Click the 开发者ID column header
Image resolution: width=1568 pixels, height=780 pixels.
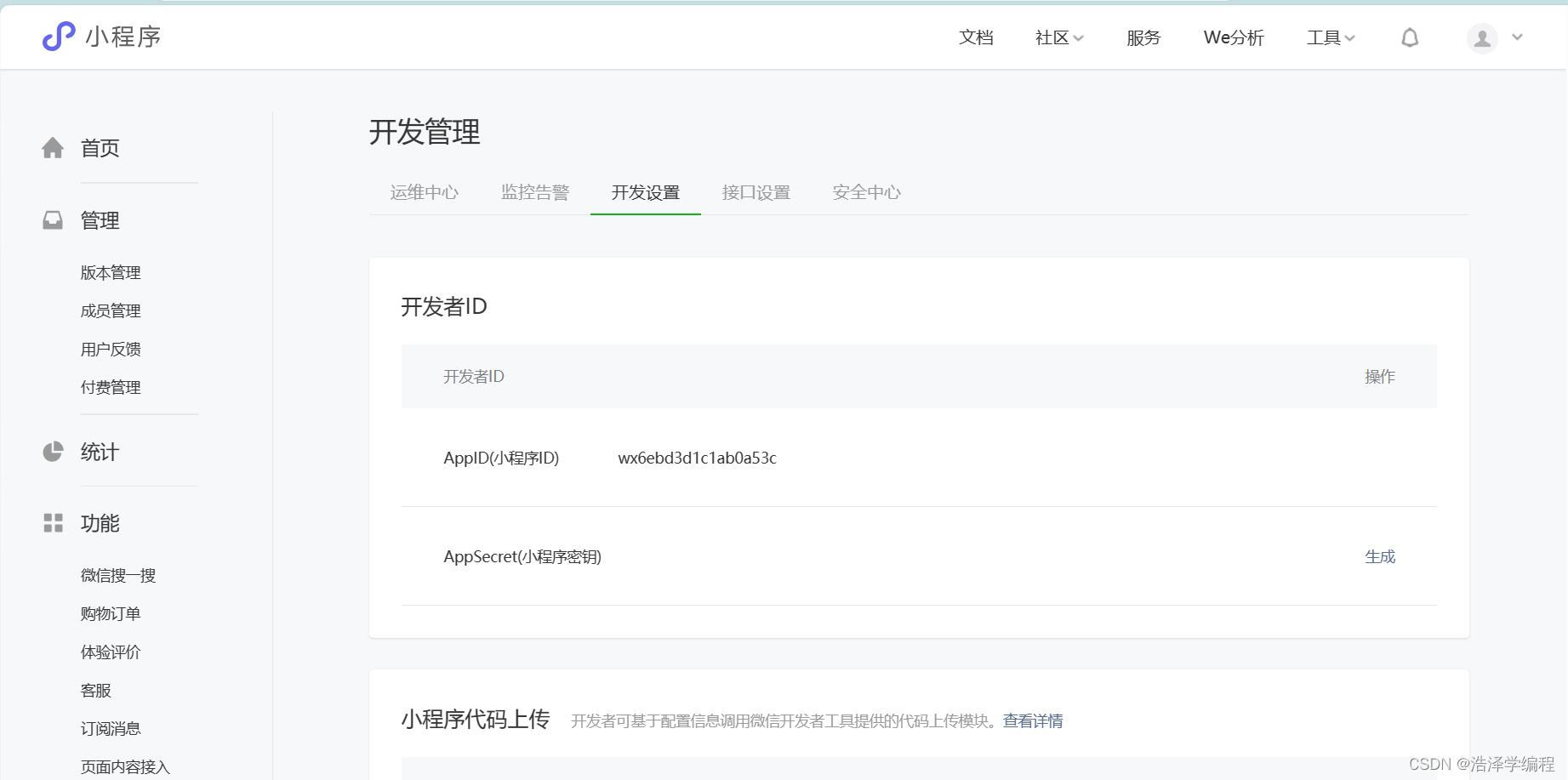(474, 376)
